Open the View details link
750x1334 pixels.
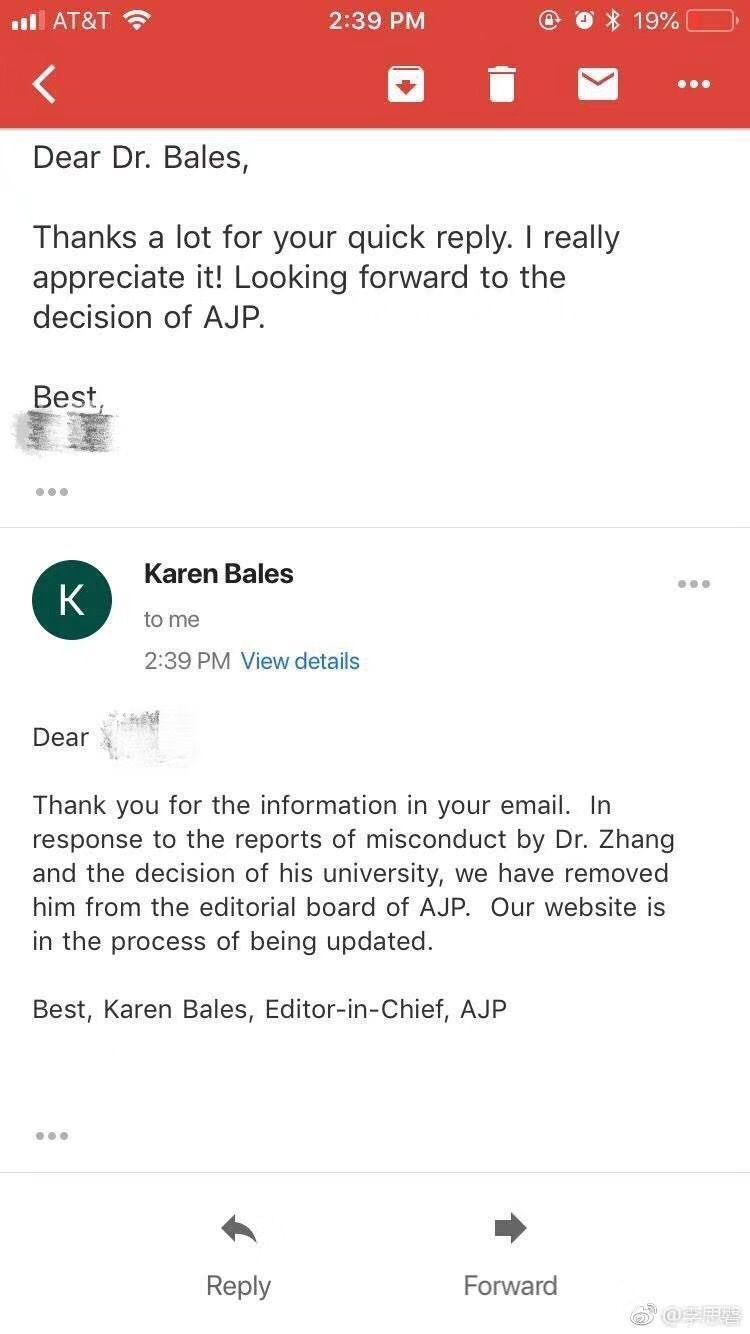coord(300,661)
